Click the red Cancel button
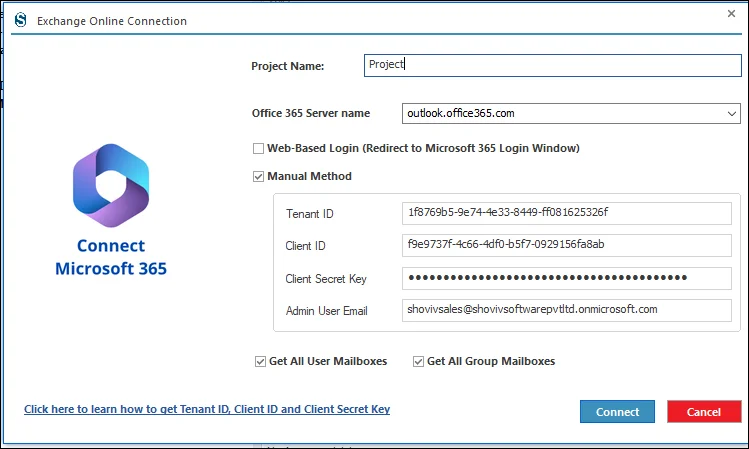Image resolution: width=749 pixels, height=449 pixels. [x=704, y=412]
